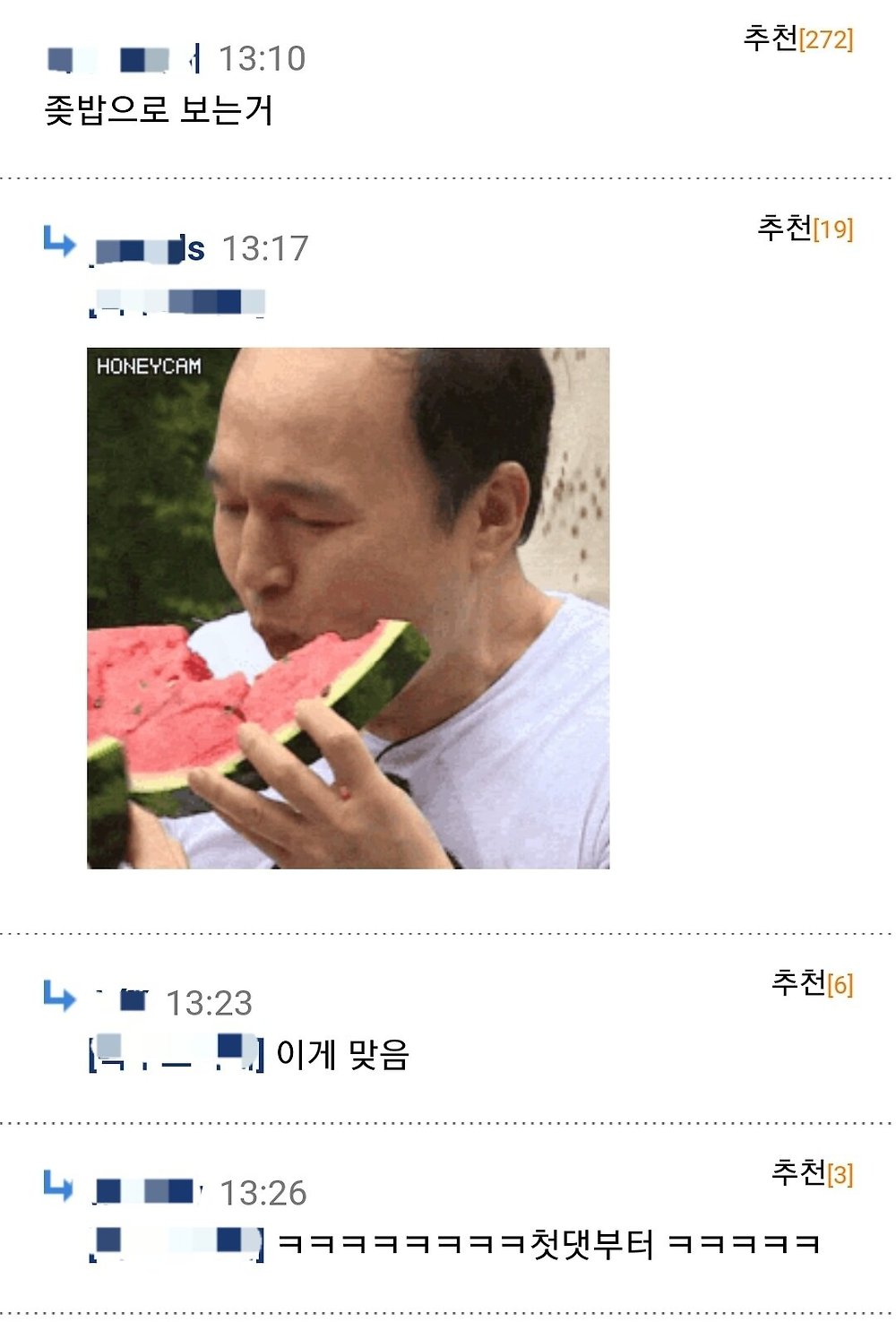Click the reply arrow icon beside the 13:26 comment
Screen dimensions: 896x1322
[x=59, y=1186]
